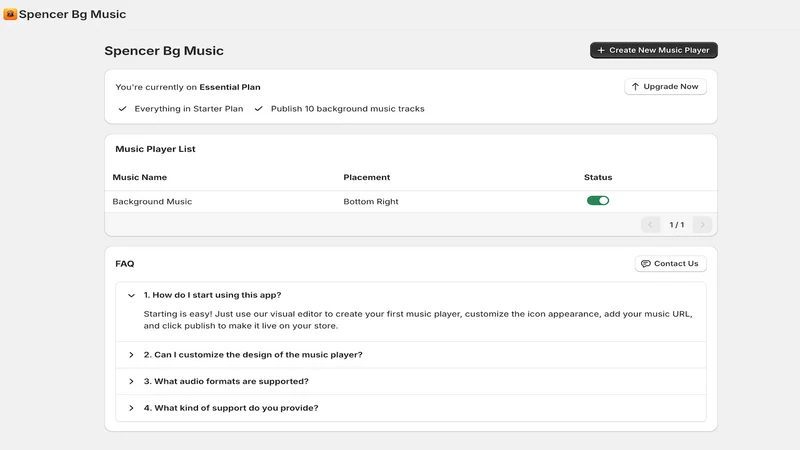
Task: Click the Spencer Bg Music app logo icon
Action: (10, 14)
